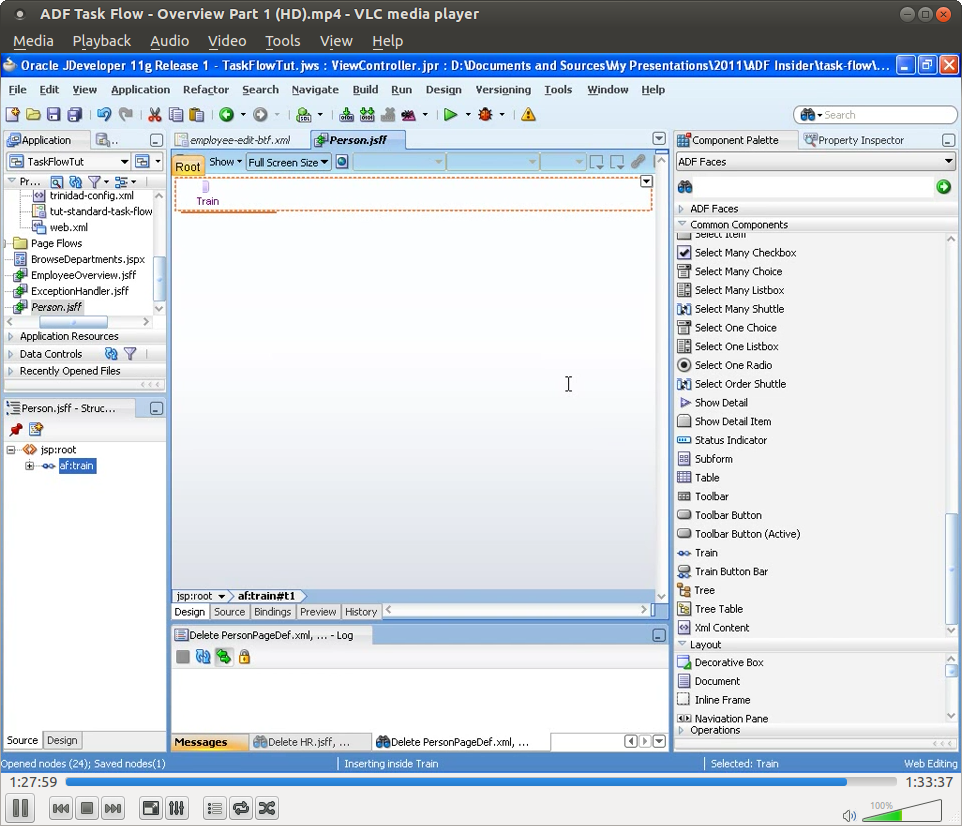Screen dimensions: 962x826
Task: Run the application with the green Run icon
Action: pos(449,114)
